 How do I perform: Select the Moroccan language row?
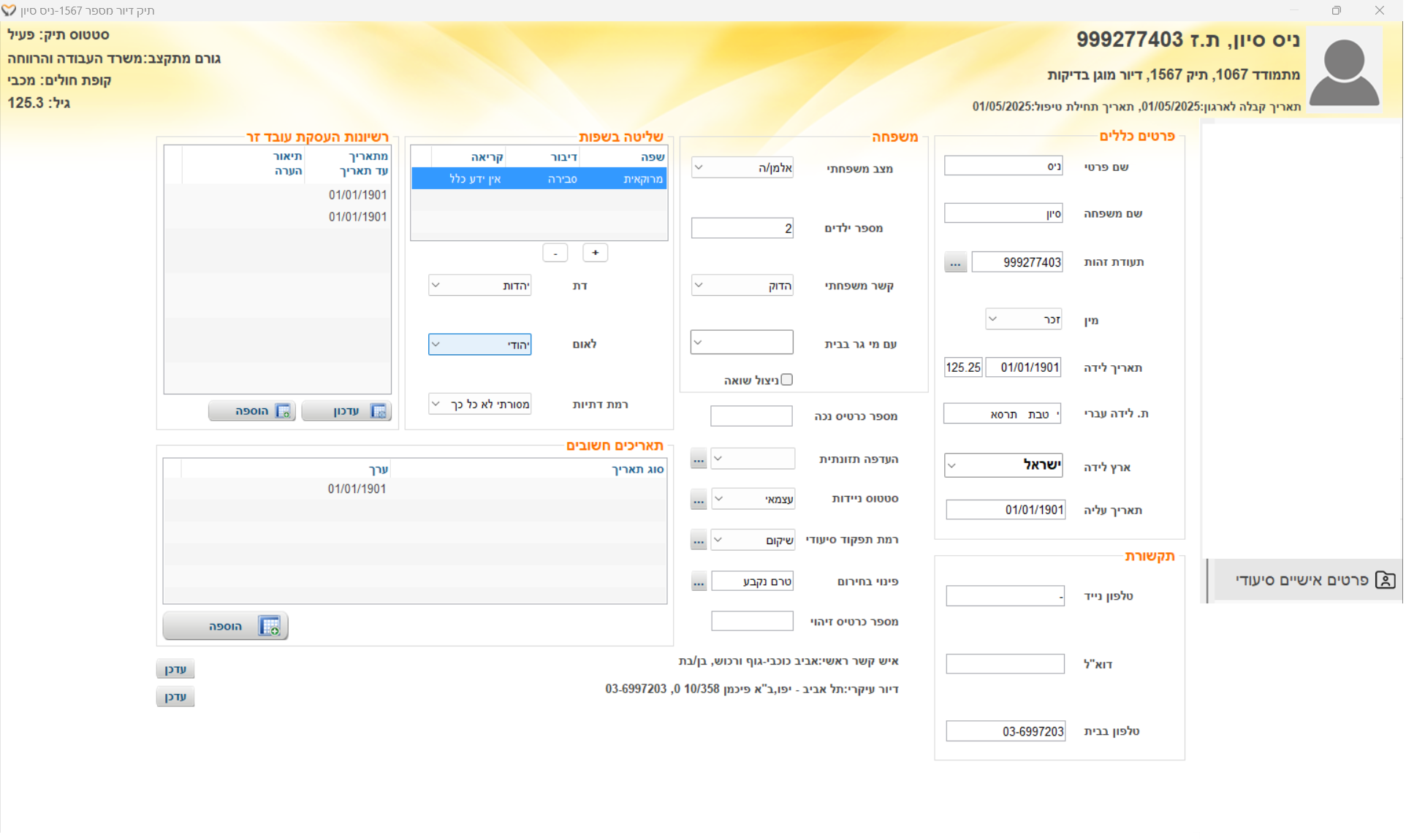pyautogui.click(x=539, y=179)
